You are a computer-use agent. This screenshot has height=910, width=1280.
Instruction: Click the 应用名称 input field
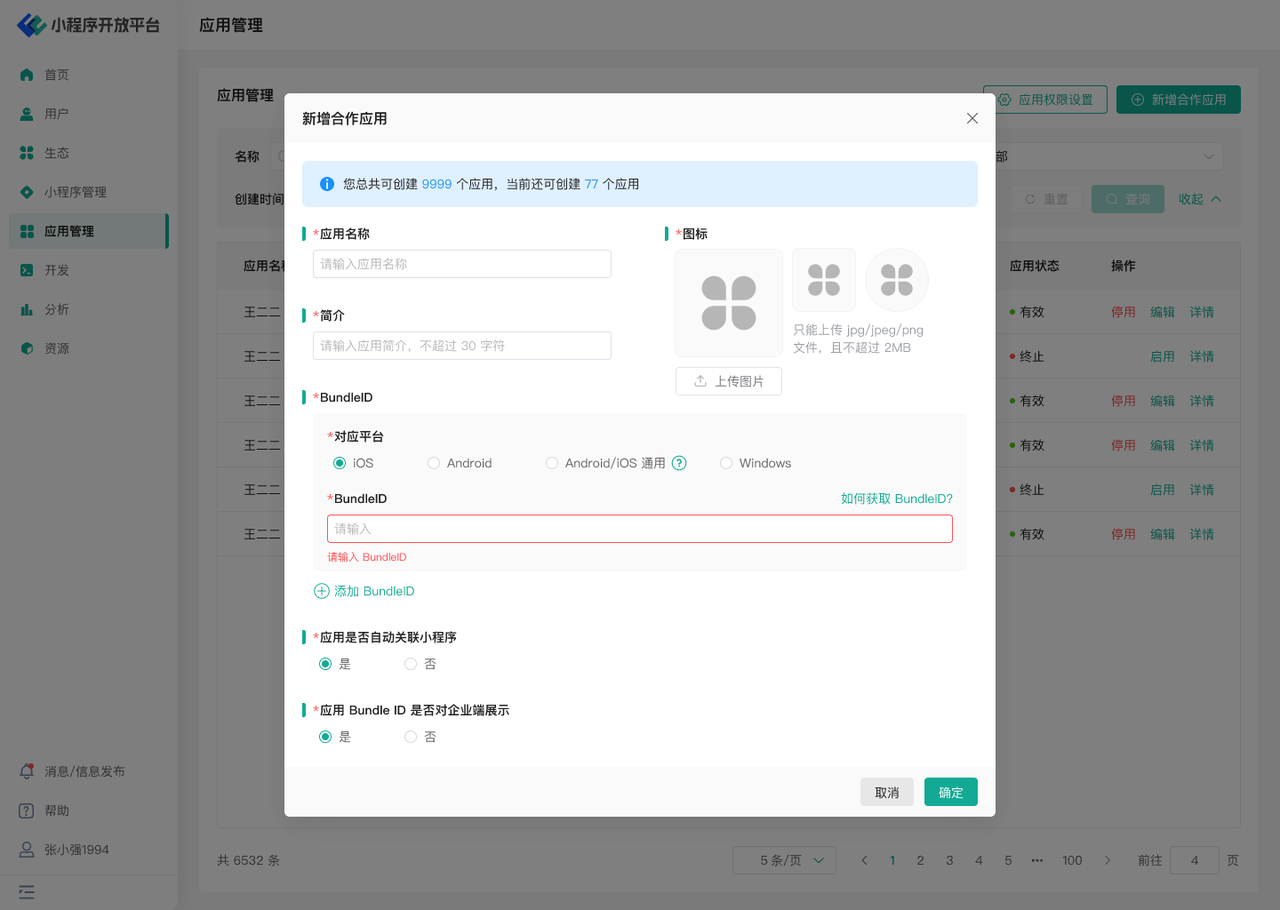click(x=462, y=264)
